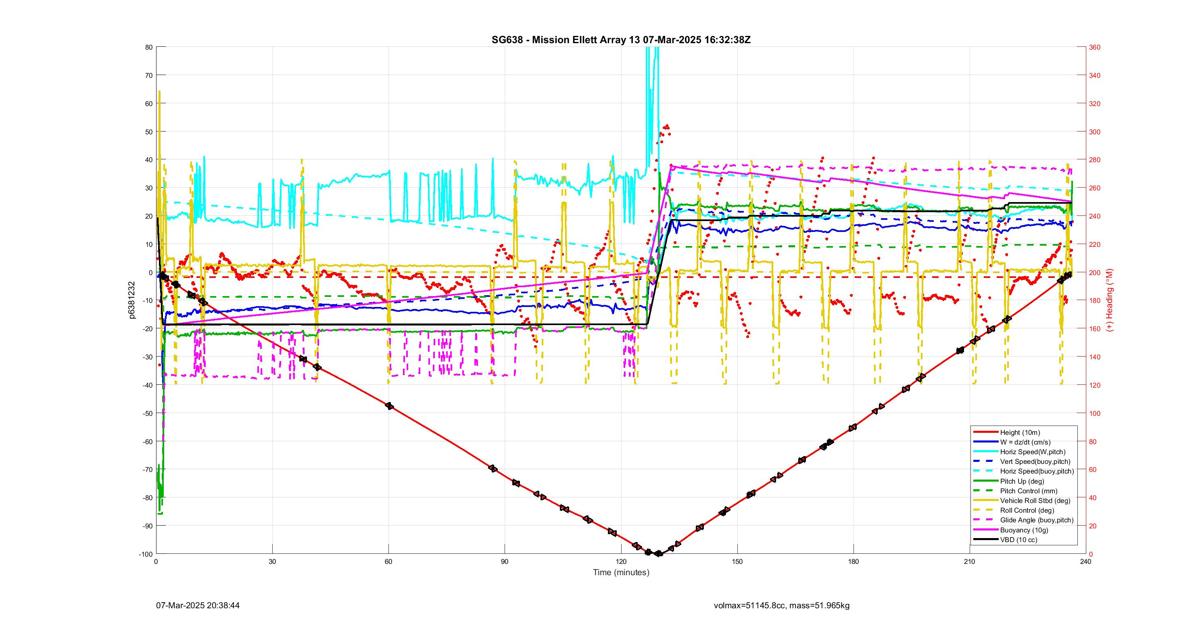1200x622 pixels.
Task: Click the 'Time (minutes)' x-axis label
Action: 620,572
